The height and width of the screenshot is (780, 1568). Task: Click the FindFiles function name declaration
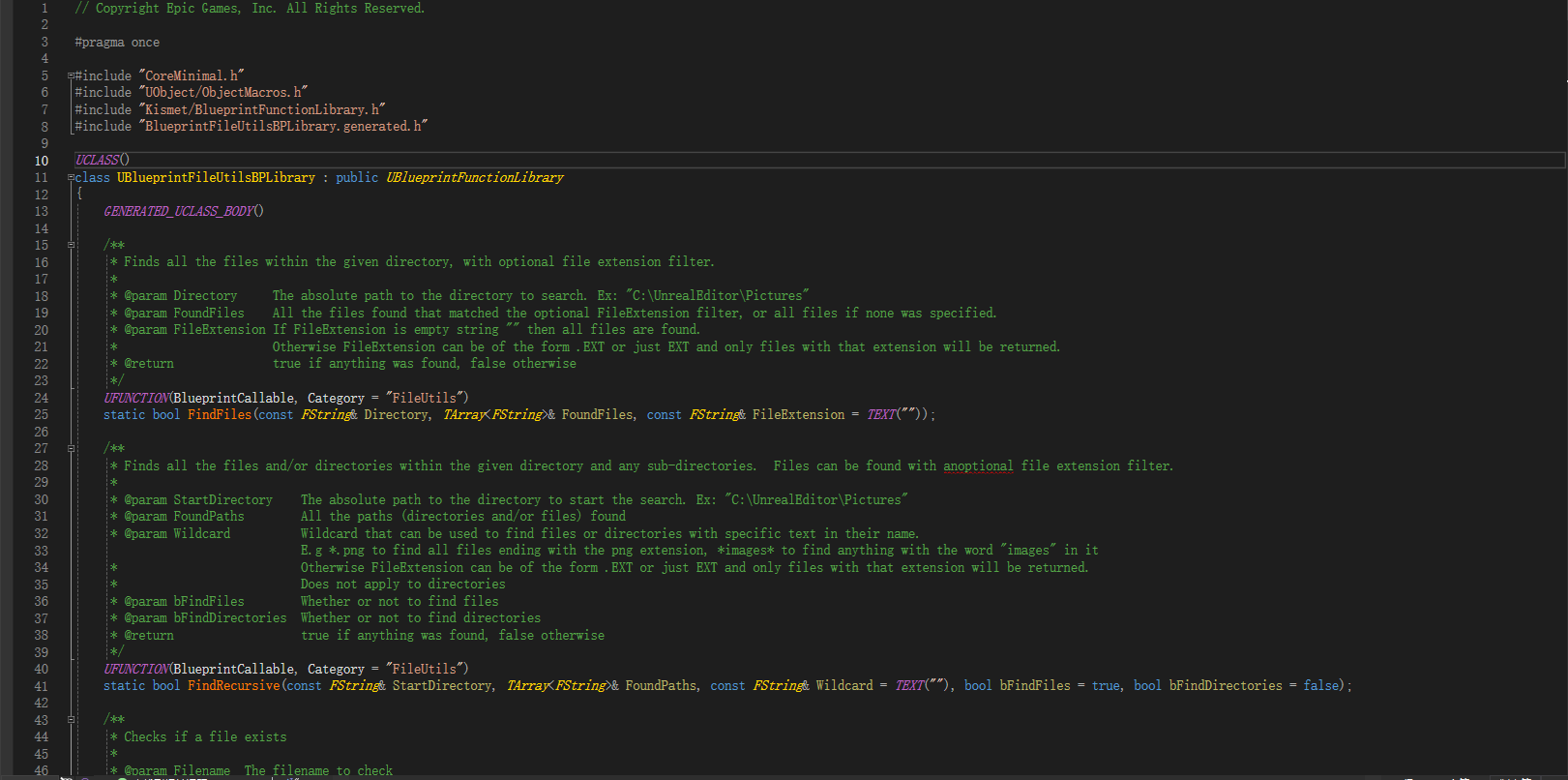coord(220,414)
